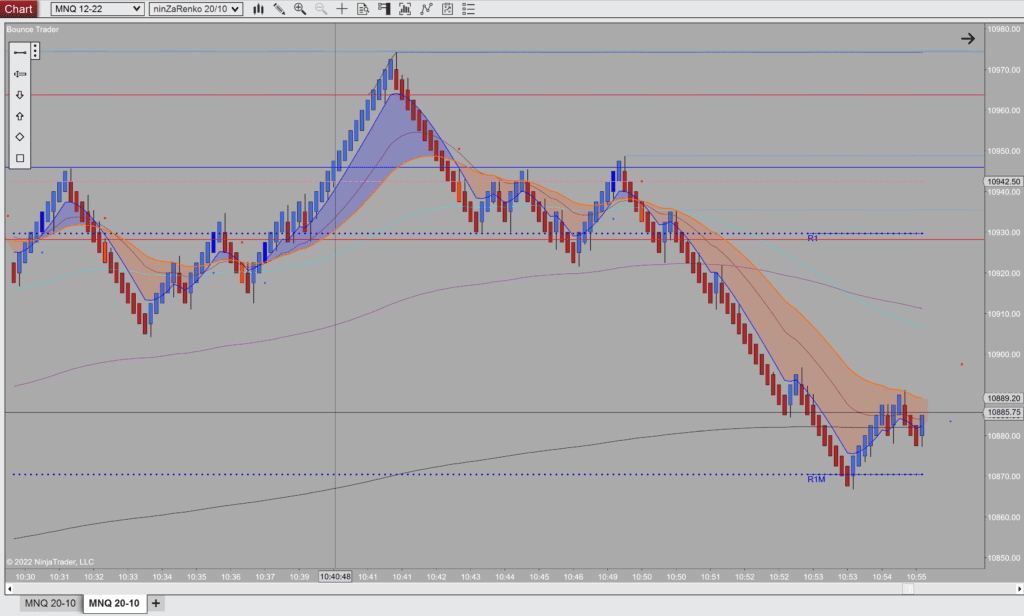Open the drawing tools pencil icon
Image resolution: width=1024 pixels, height=616 pixels.
(280, 9)
